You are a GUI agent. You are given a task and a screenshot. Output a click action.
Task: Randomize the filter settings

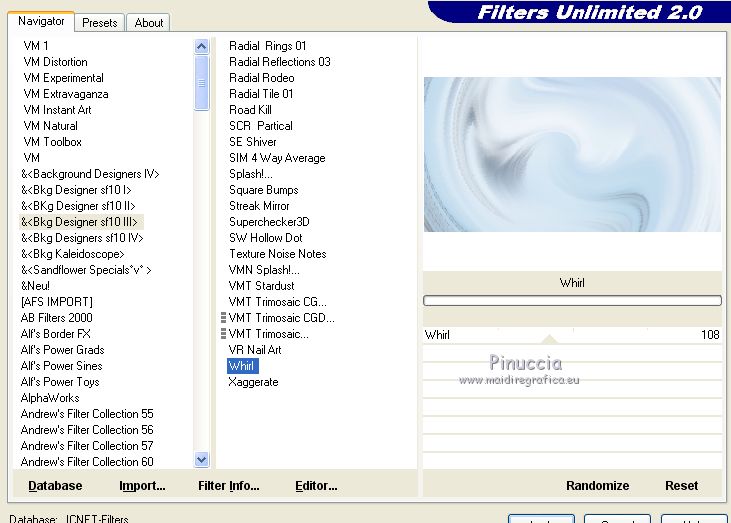(597, 486)
